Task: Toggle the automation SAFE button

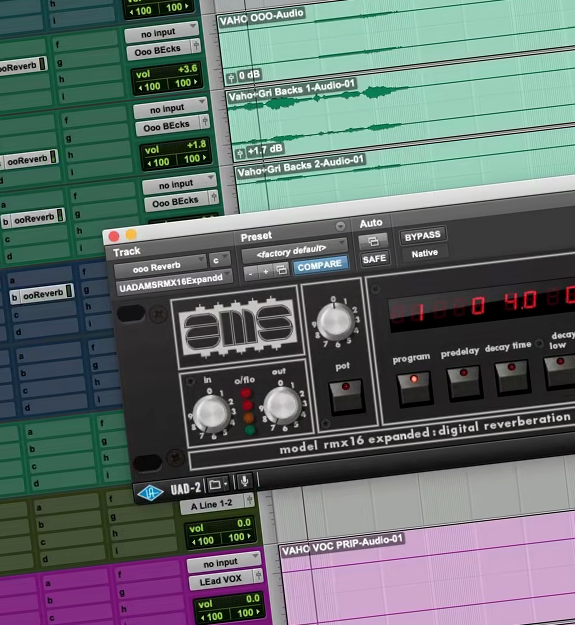Action: [x=374, y=259]
